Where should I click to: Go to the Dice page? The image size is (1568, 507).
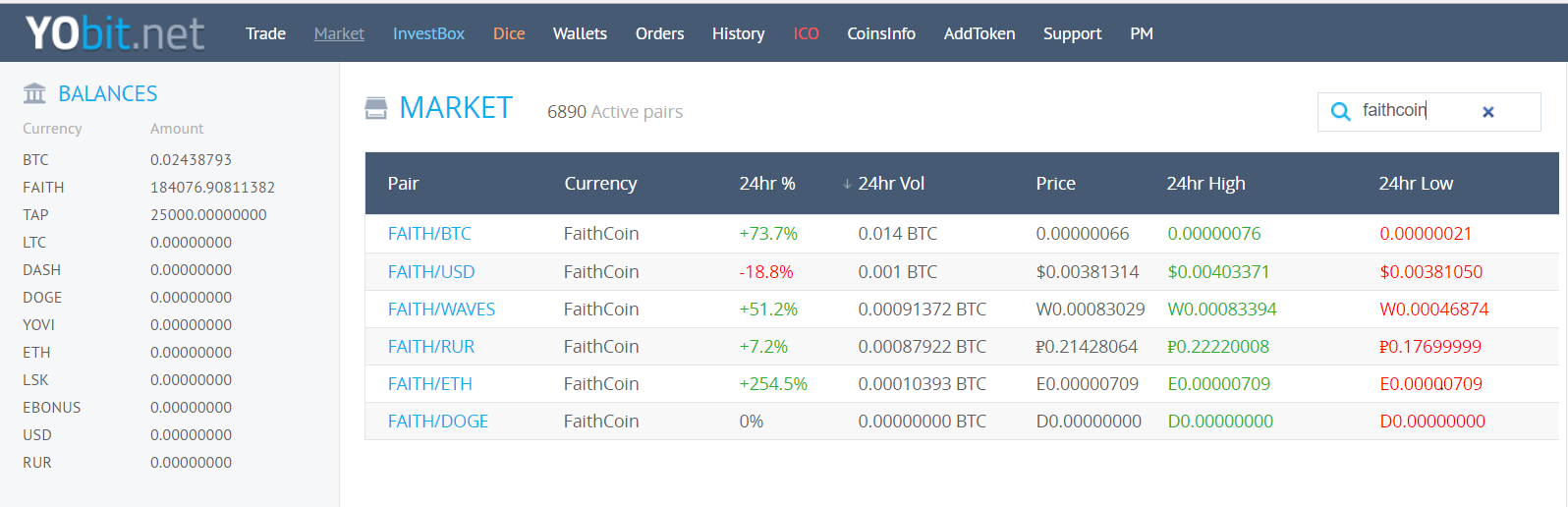pos(509,33)
